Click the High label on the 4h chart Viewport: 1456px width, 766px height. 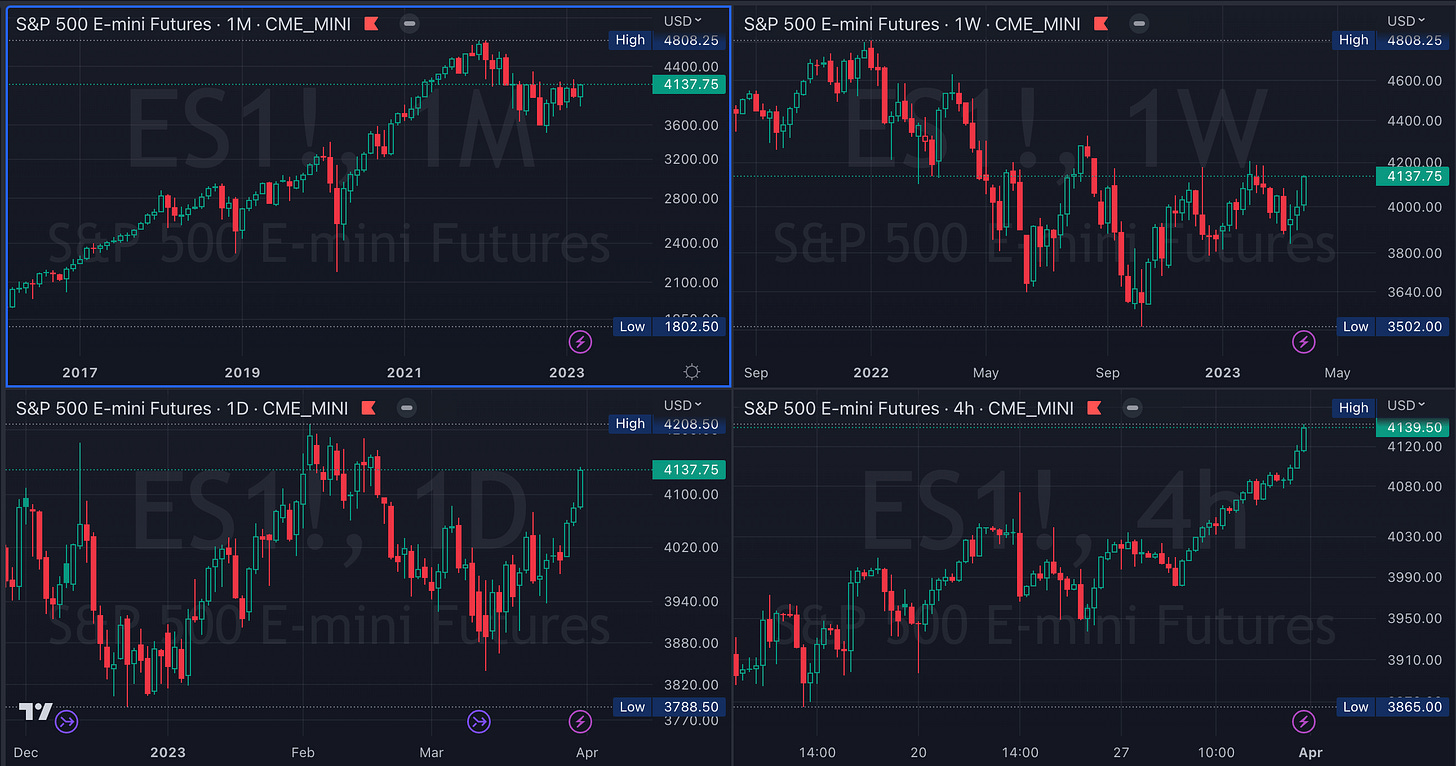click(x=1353, y=408)
